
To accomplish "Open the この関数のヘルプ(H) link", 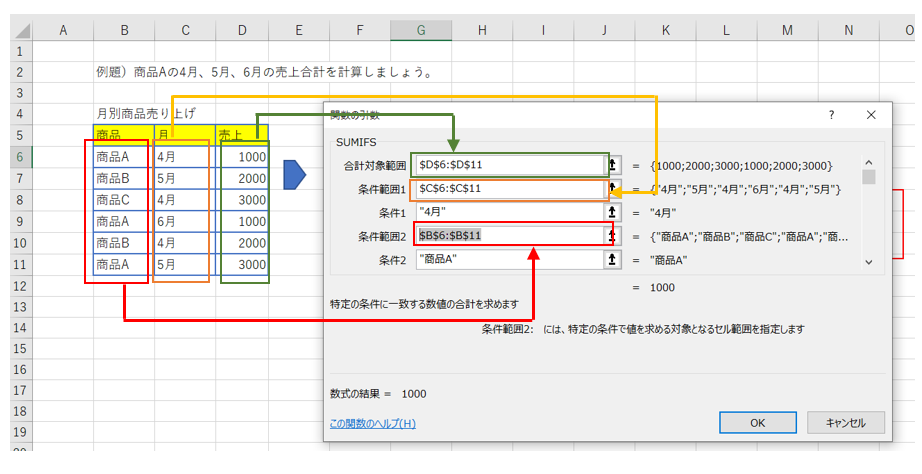I will (x=372, y=424).
